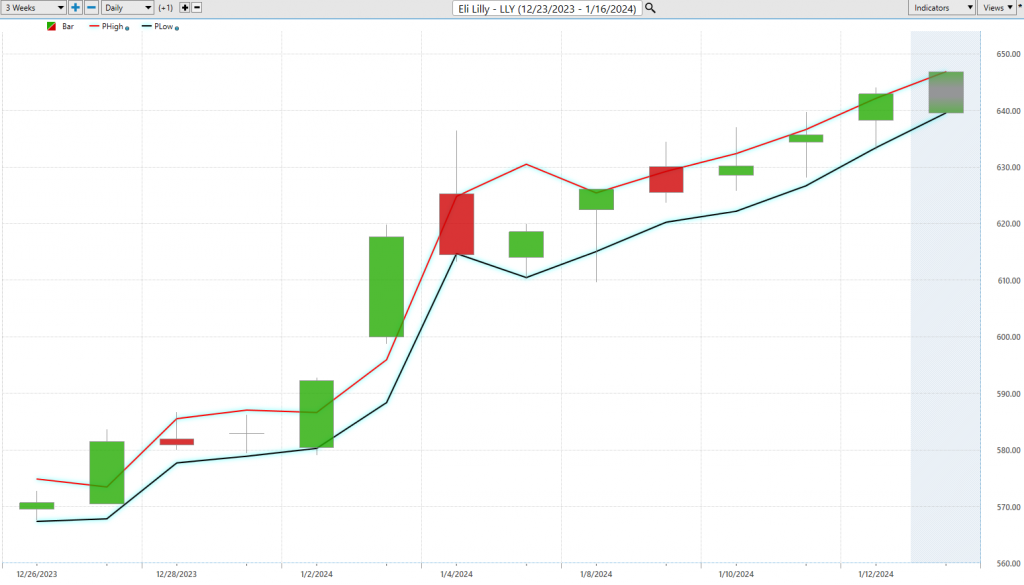Click the 1/12/2024 date axis label
The width and height of the screenshot is (1024, 585).
pos(876,575)
